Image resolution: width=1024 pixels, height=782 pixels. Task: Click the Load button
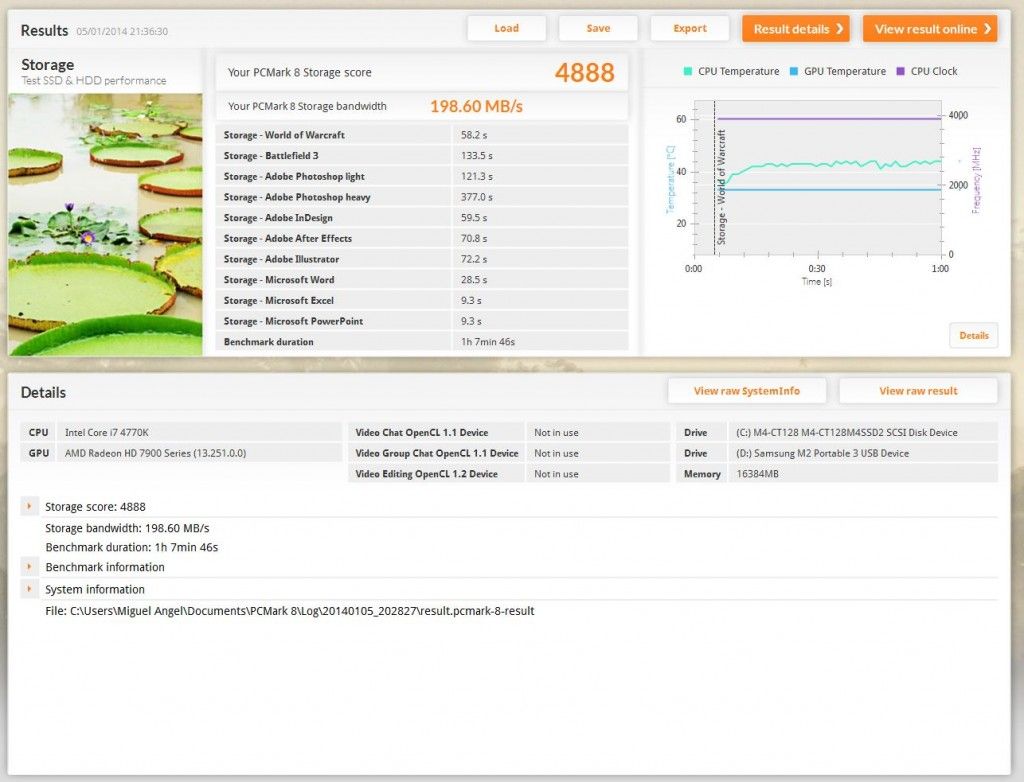506,29
